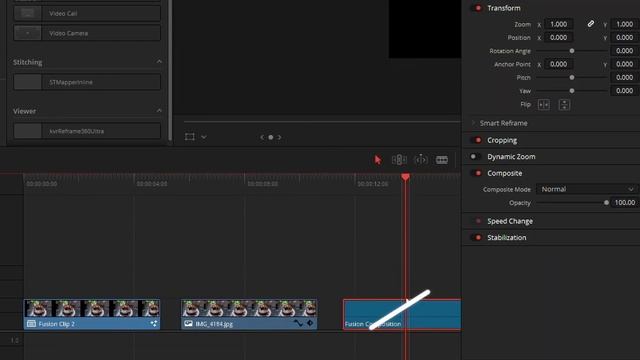640x360 pixels.
Task: Click the Zoom X value field
Action: click(559, 24)
